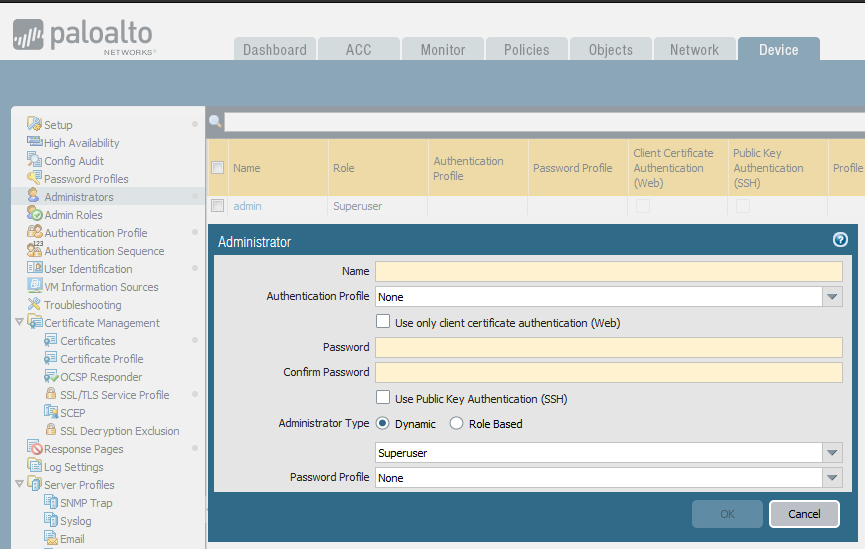Click the Email icon in sidebar

coord(51,537)
